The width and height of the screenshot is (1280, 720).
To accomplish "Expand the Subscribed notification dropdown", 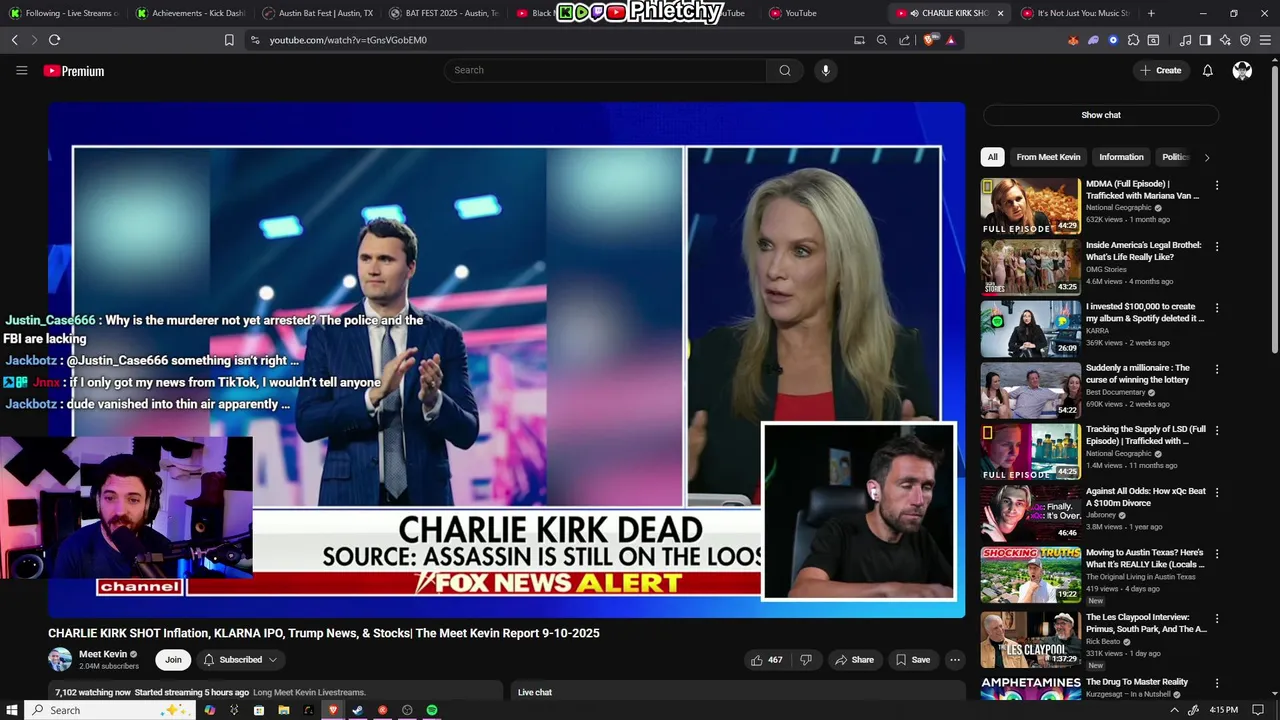I will pos(240,660).
